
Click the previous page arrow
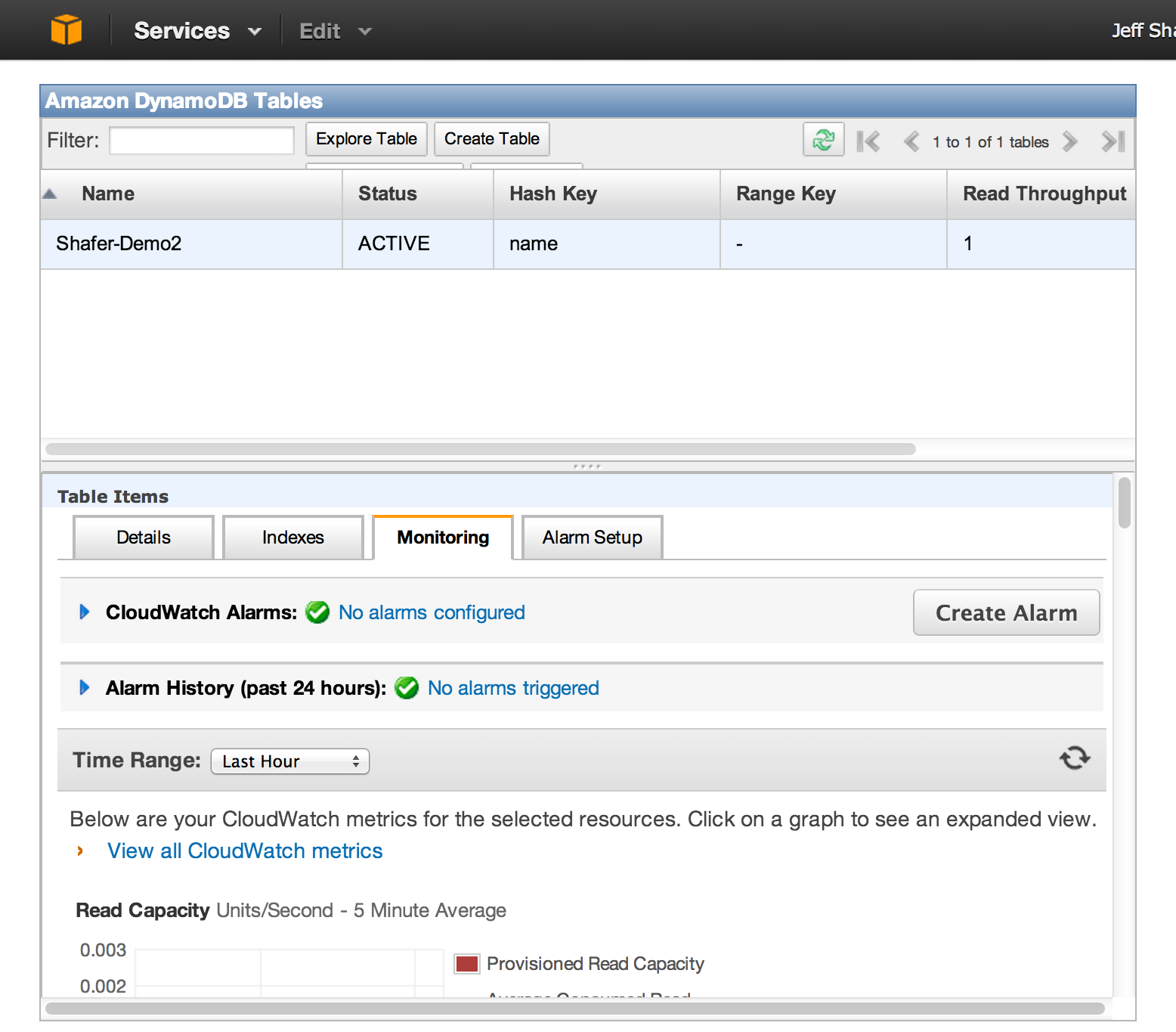(x=911, y=141)
